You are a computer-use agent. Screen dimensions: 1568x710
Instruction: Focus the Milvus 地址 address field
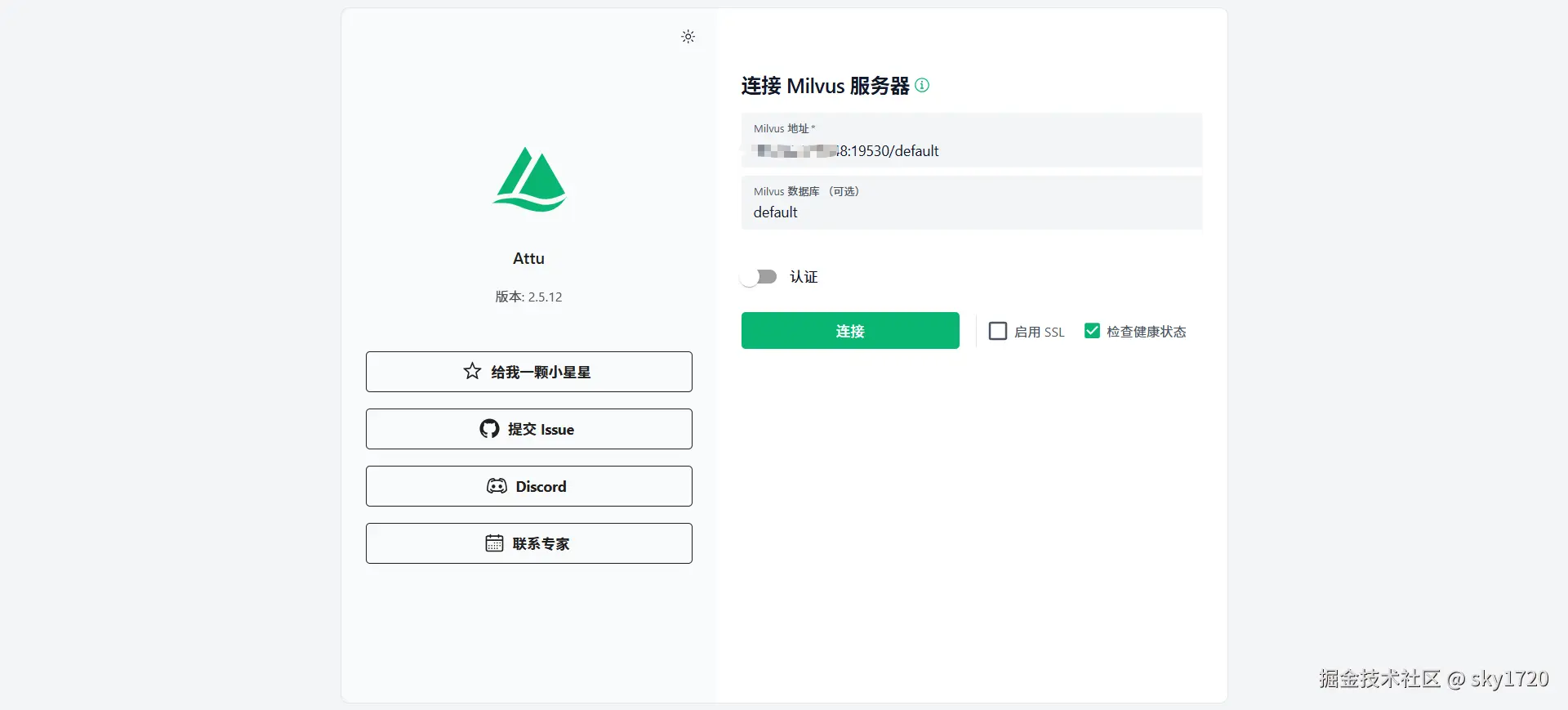972,141
